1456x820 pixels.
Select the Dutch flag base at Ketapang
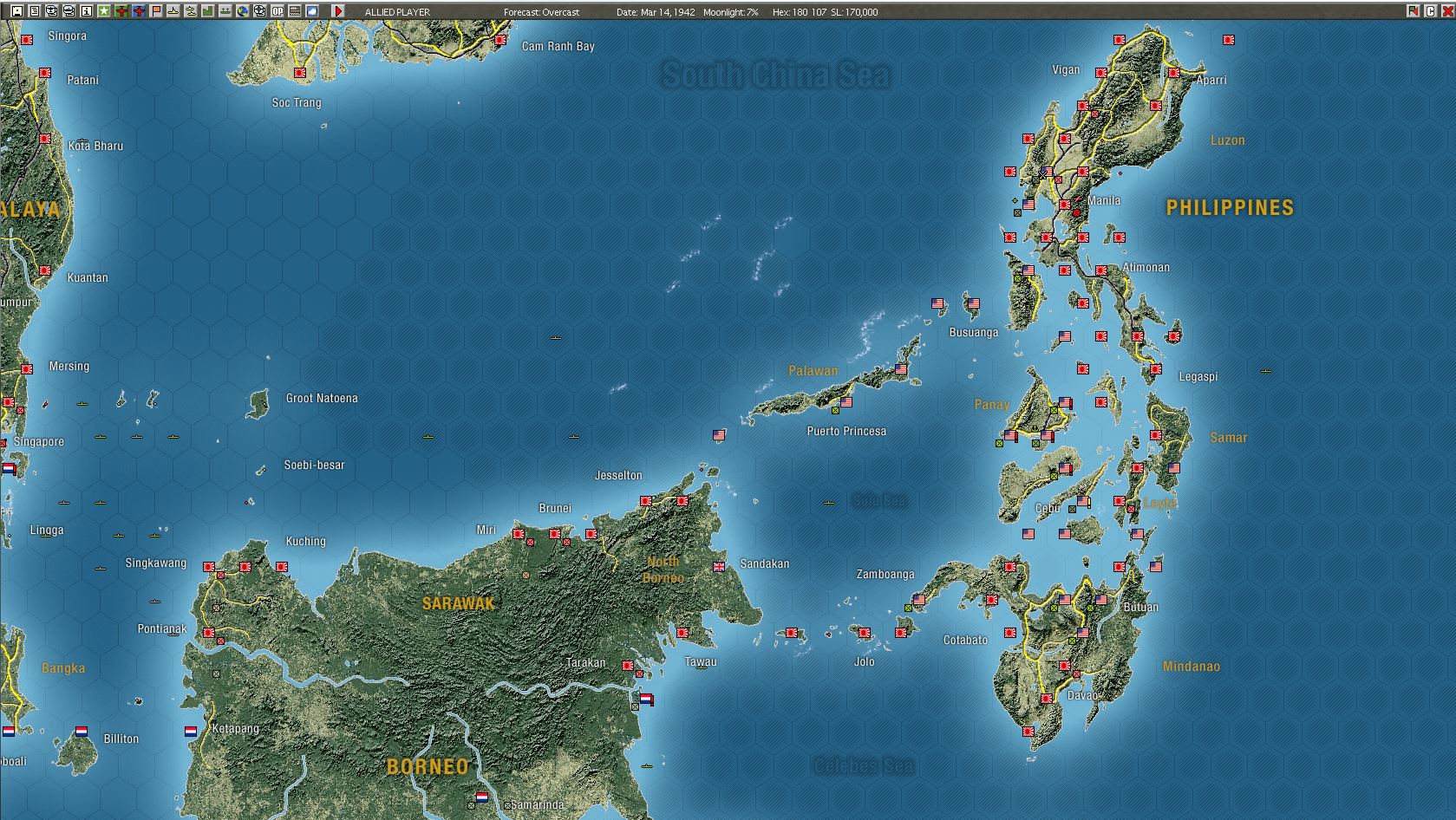(191, 732)
